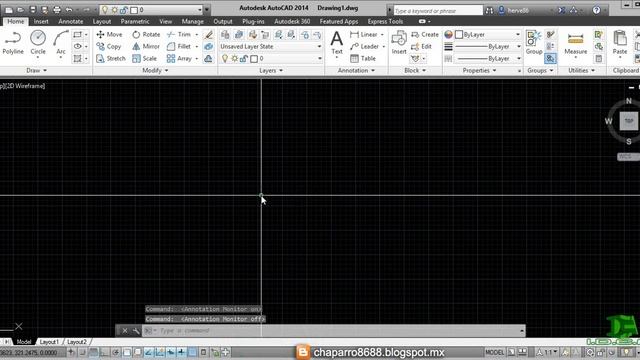Expand the Draw panel
The width and height of the screenshot is (640, 360).
coord(36,71)
